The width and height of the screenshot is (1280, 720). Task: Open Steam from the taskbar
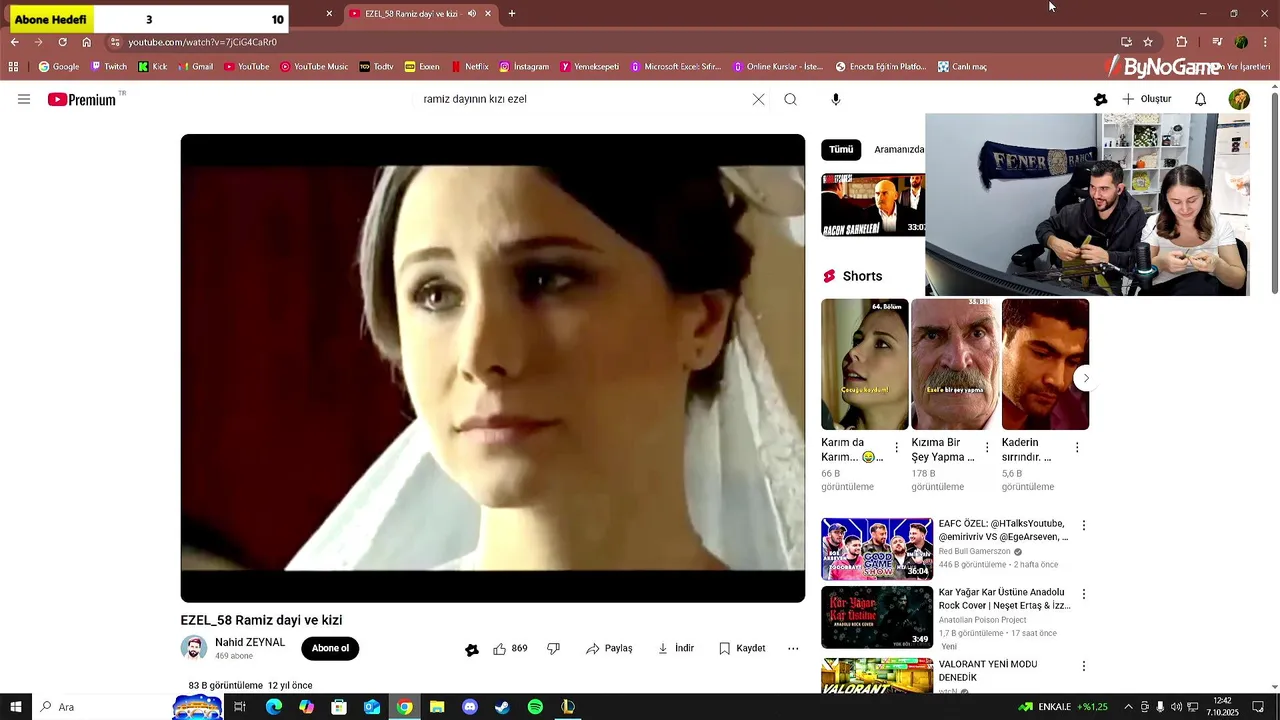pos(502,707)
